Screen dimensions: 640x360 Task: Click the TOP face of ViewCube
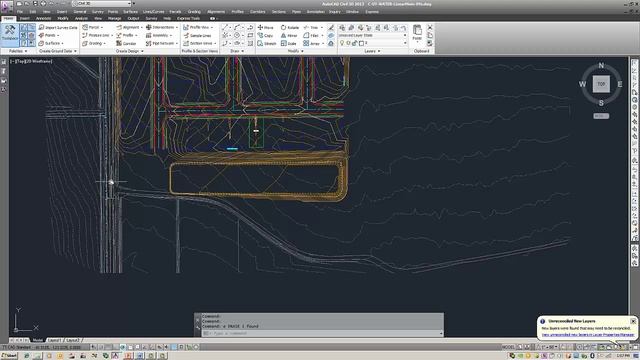coord(601,84)
